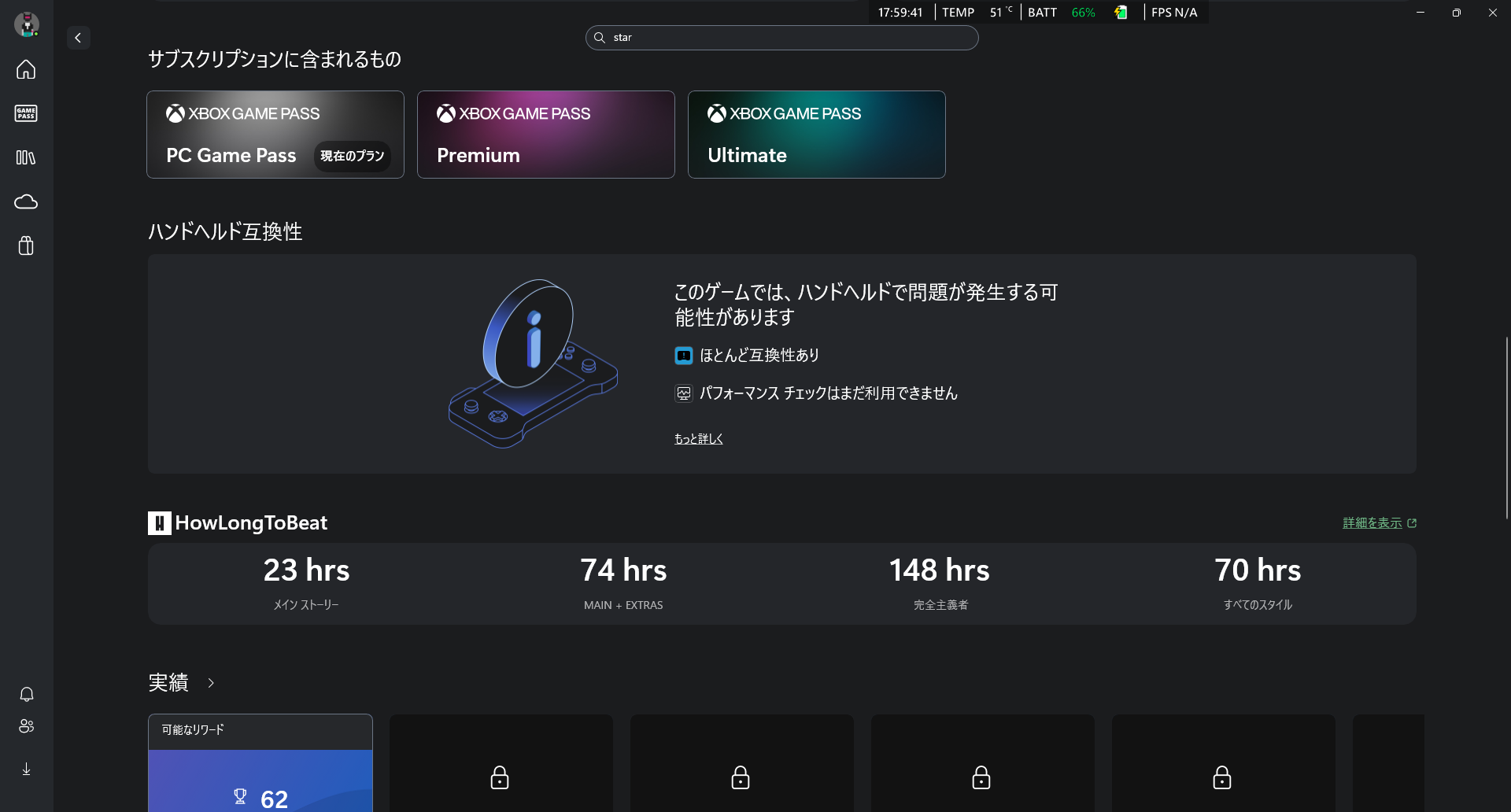Click the vertical page scrollbar
This screenshot has height=812, width=1511.
pos(1507,428)
